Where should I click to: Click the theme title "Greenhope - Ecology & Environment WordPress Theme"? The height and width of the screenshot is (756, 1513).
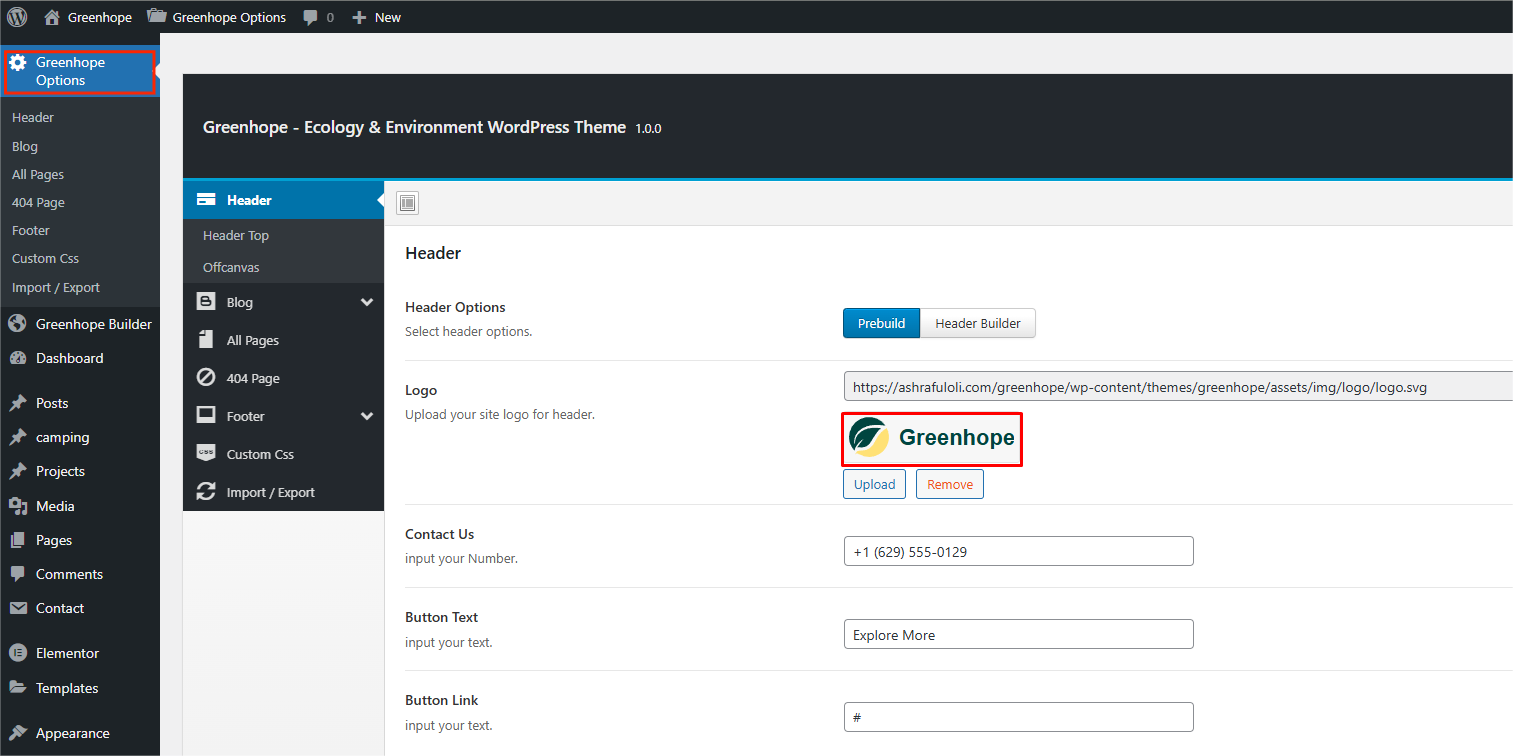(414, 127)
